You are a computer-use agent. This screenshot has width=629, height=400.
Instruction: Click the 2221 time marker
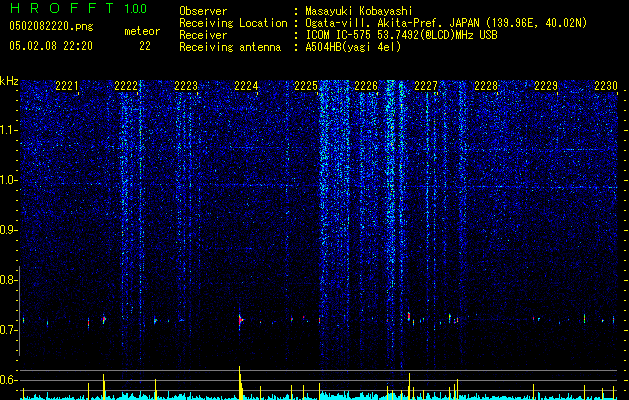tap(67, 86)
